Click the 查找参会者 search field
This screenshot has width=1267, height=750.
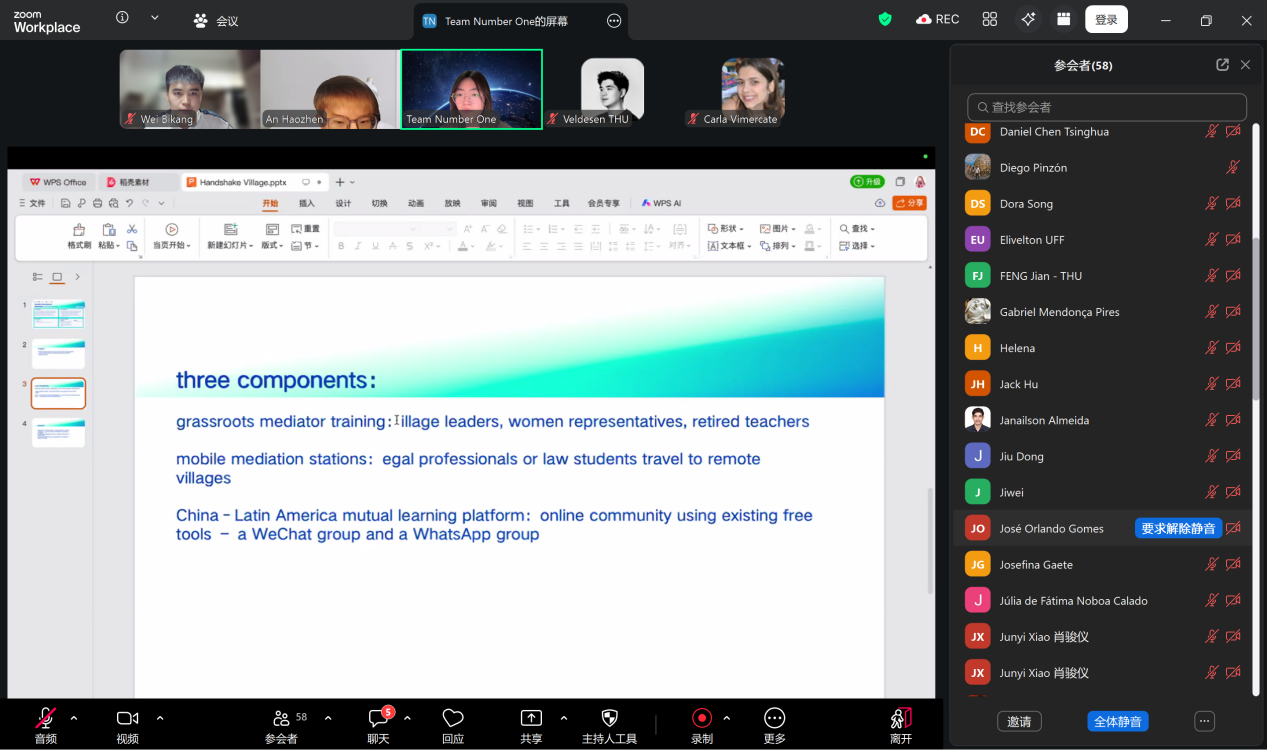tap(1107, 107)
